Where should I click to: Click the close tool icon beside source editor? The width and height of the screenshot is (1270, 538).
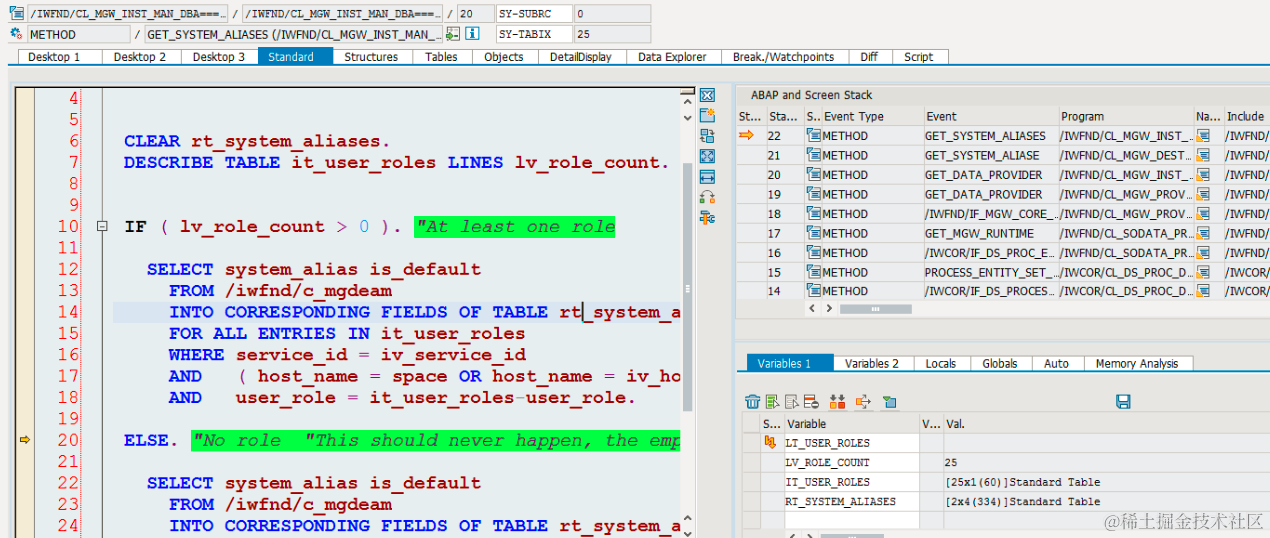[708, 95]
